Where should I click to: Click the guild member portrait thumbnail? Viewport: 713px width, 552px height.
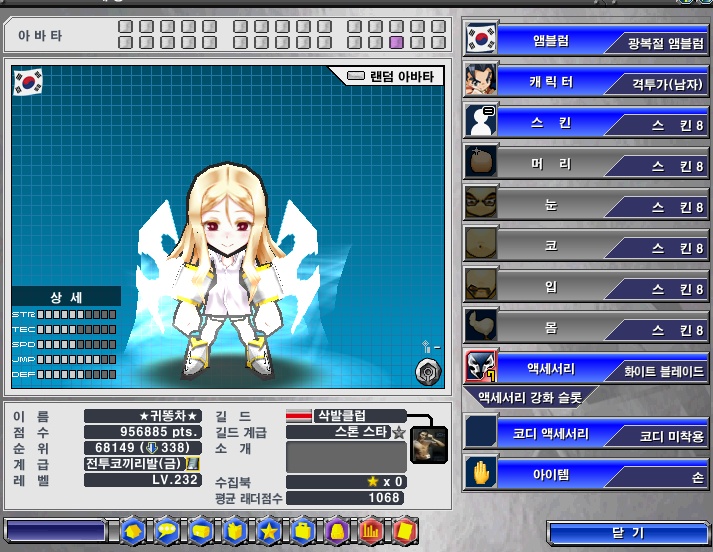pyautogui.click(x=428, y=445)
